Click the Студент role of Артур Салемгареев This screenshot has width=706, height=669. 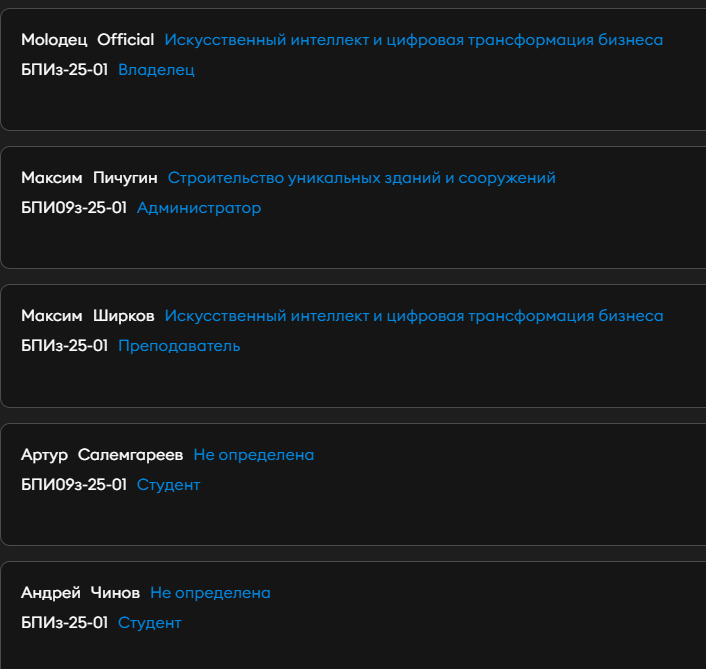tap(168, 485)
